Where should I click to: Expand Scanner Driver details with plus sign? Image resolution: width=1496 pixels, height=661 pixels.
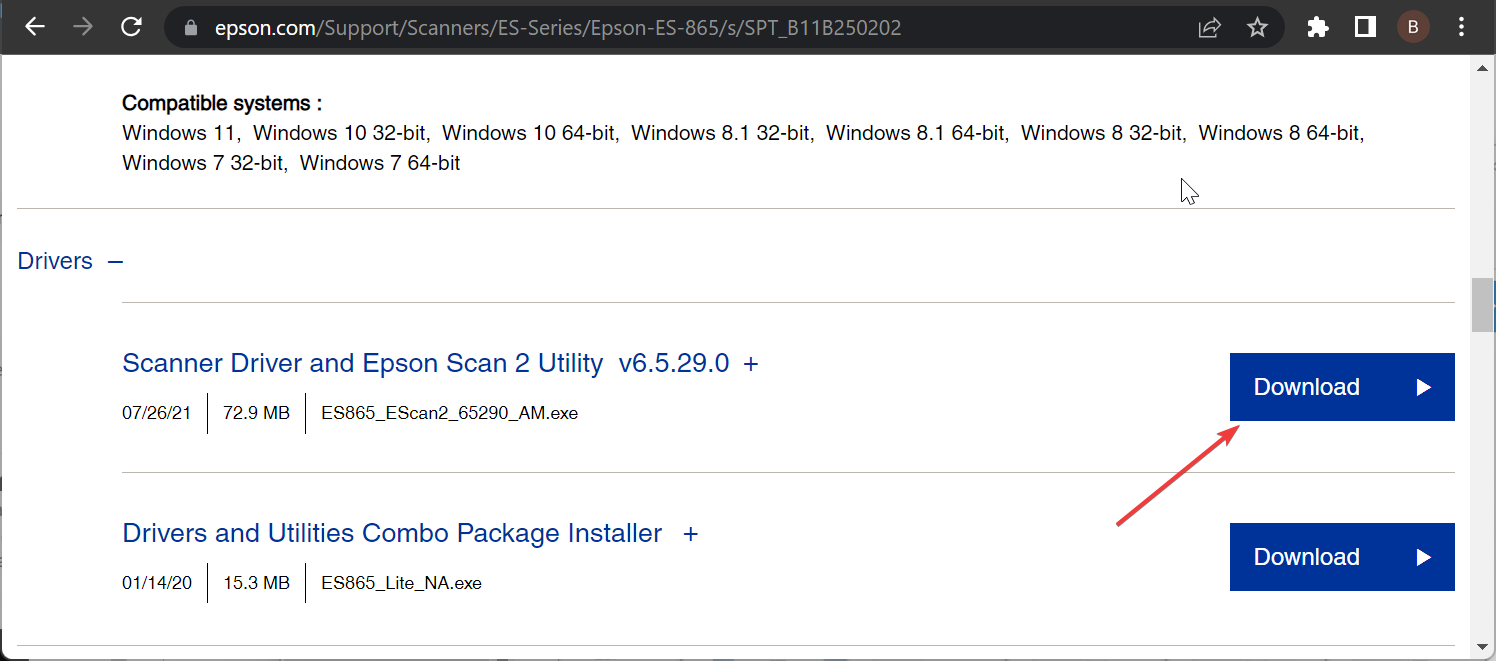(751, 364)
